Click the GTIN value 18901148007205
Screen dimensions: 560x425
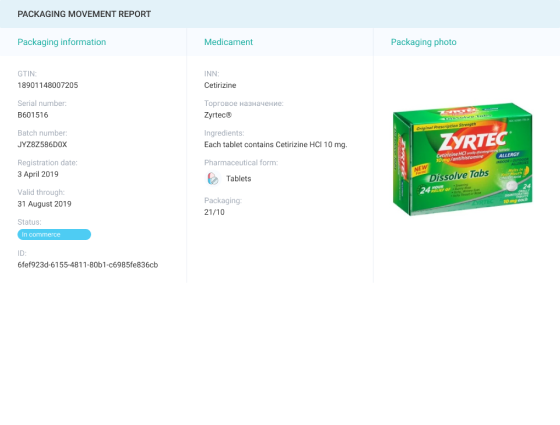[48, 85]
